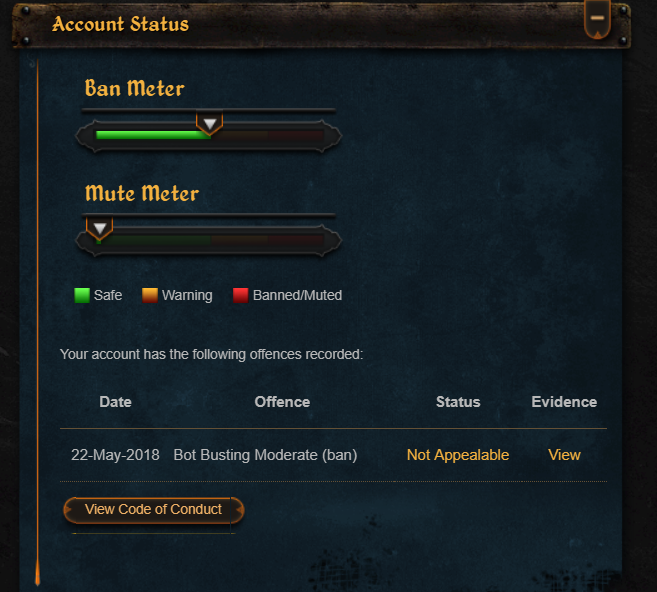Select the 22-May-2018 offence date
Screen dimensions: 657x592
115,455
